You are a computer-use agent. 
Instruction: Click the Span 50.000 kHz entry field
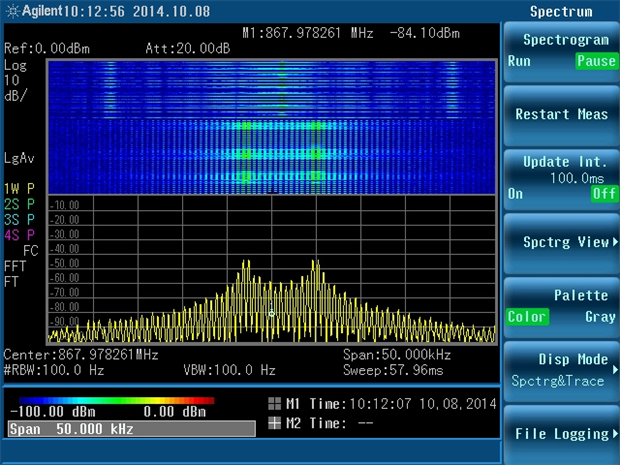coord(132,429)
